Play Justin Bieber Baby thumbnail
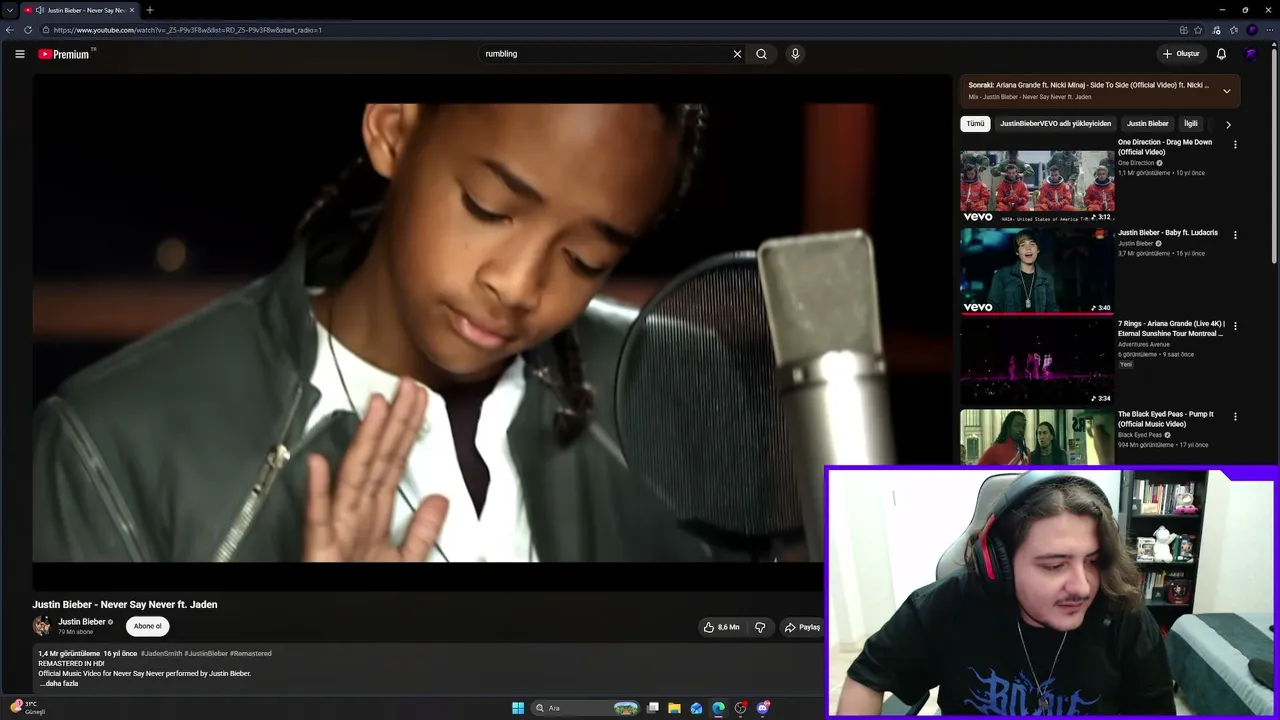The image size is (1280, 720). click(x=1037, y=271)
